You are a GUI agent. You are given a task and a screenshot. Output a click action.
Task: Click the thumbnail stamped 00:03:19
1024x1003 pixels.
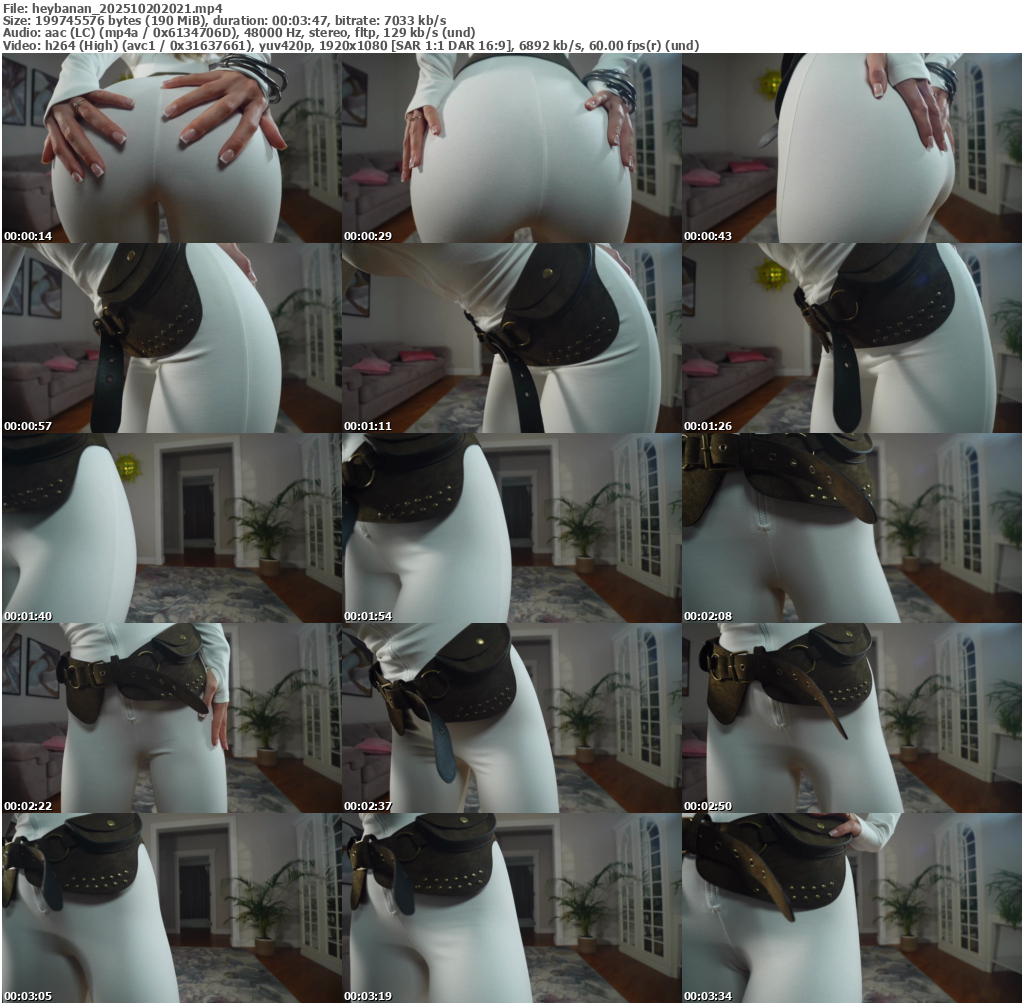click(x=511, y=908)
